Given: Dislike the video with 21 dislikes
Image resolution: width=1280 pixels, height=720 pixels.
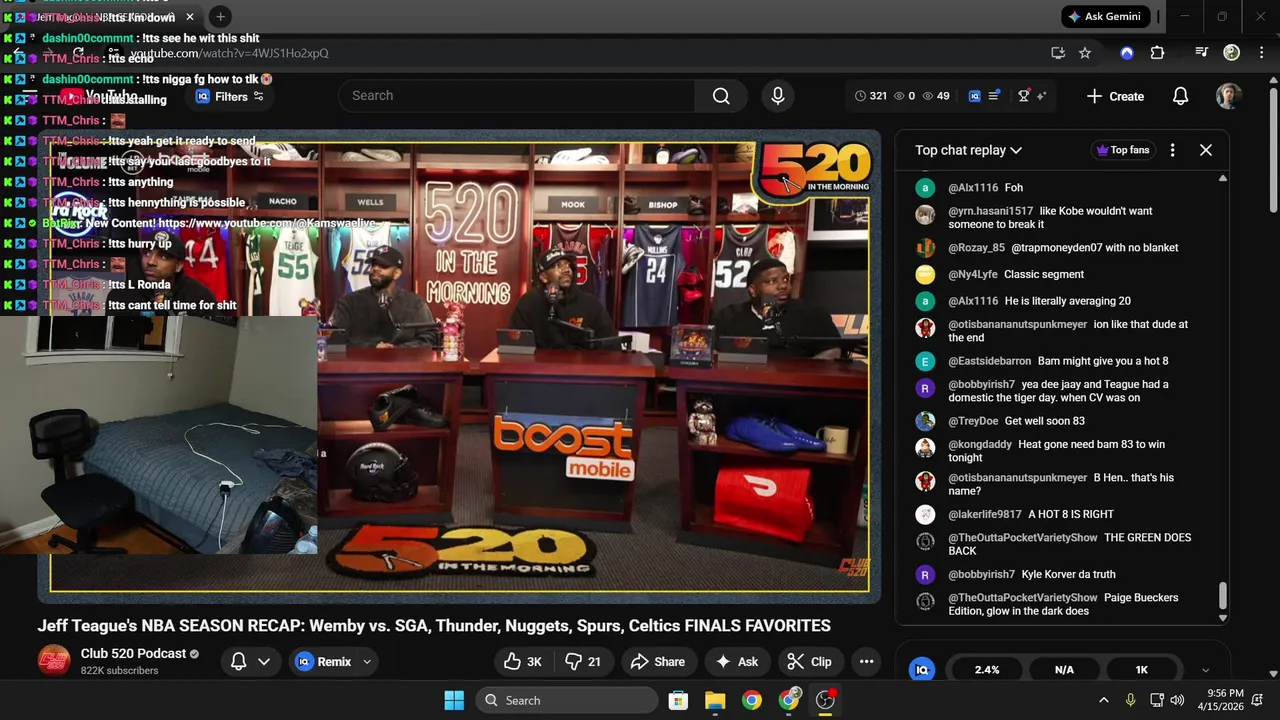Looking at the screenshot, I should coord(583,661).
